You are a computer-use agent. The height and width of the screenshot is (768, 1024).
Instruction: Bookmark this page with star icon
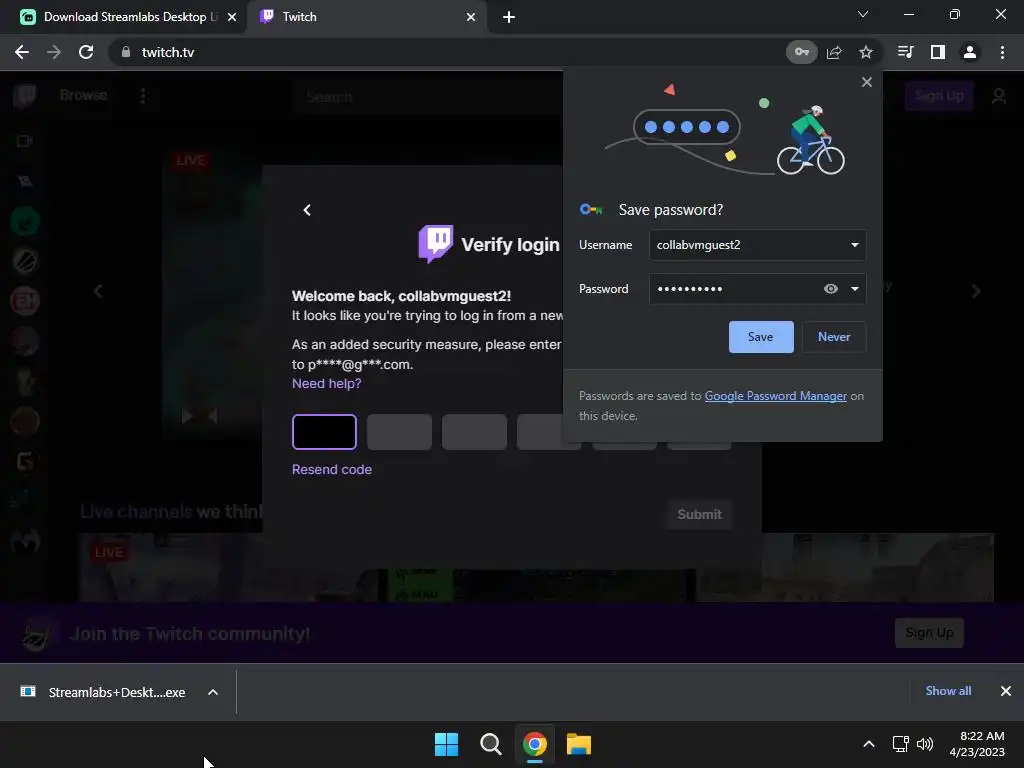(866, 52)
